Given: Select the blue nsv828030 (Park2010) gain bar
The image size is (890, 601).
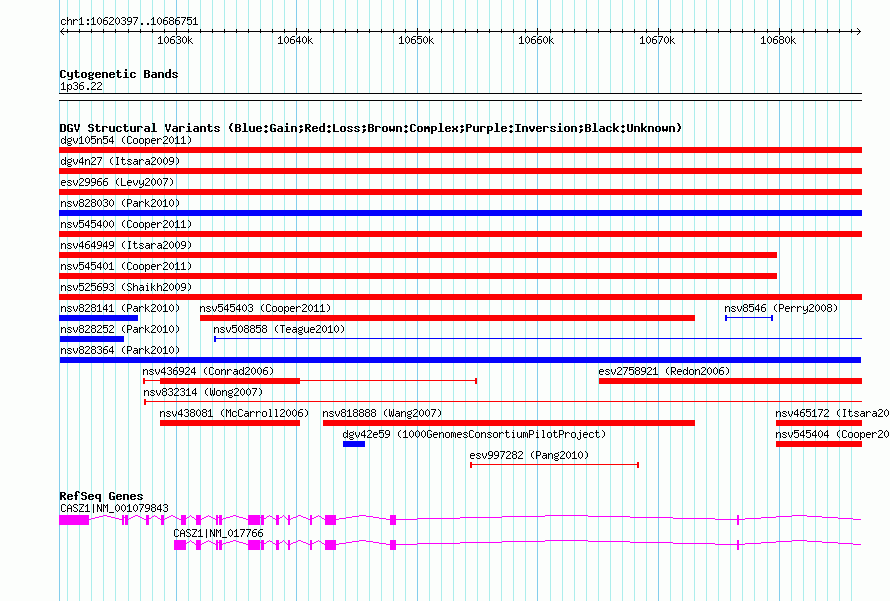Looking at the screenshot, I should point(460,213).
